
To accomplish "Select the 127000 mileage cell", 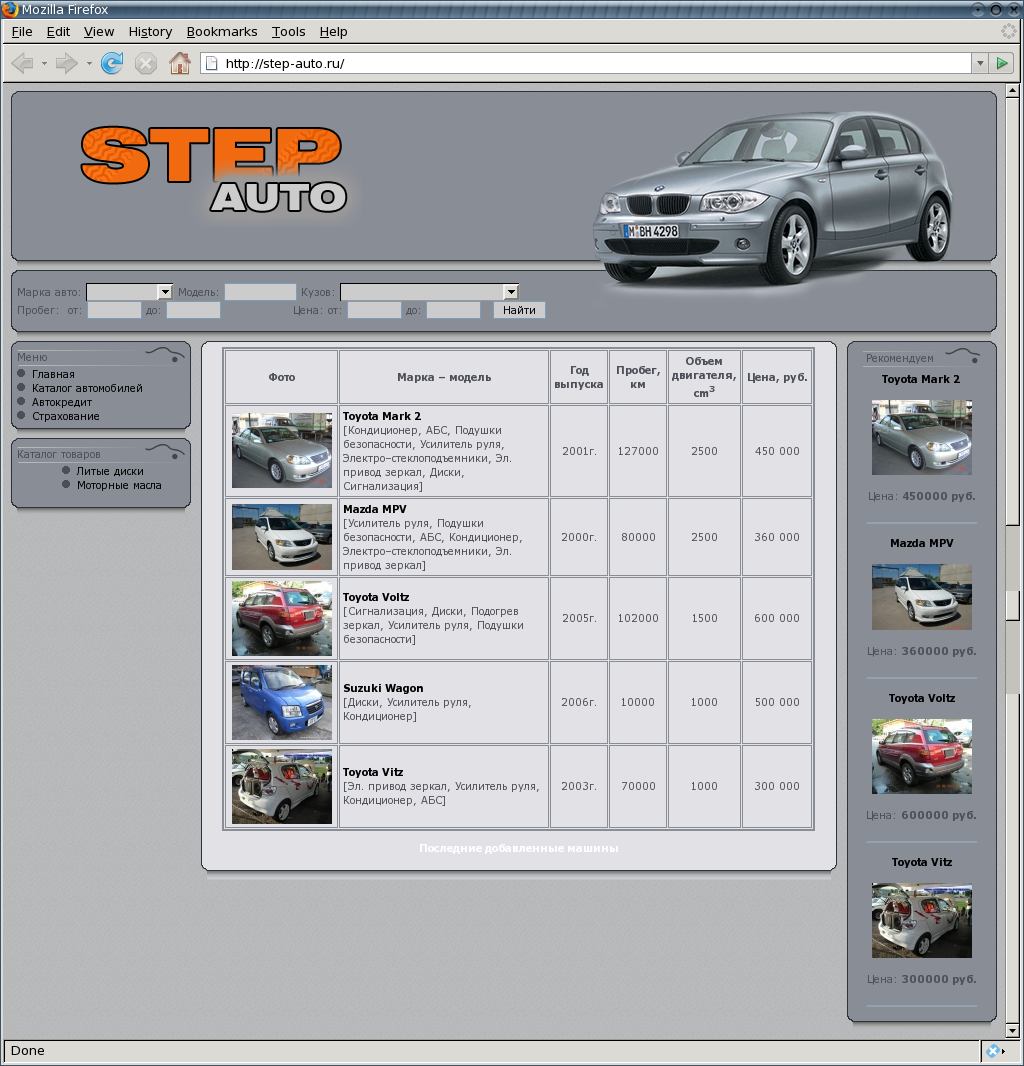I will coord(638,451).
